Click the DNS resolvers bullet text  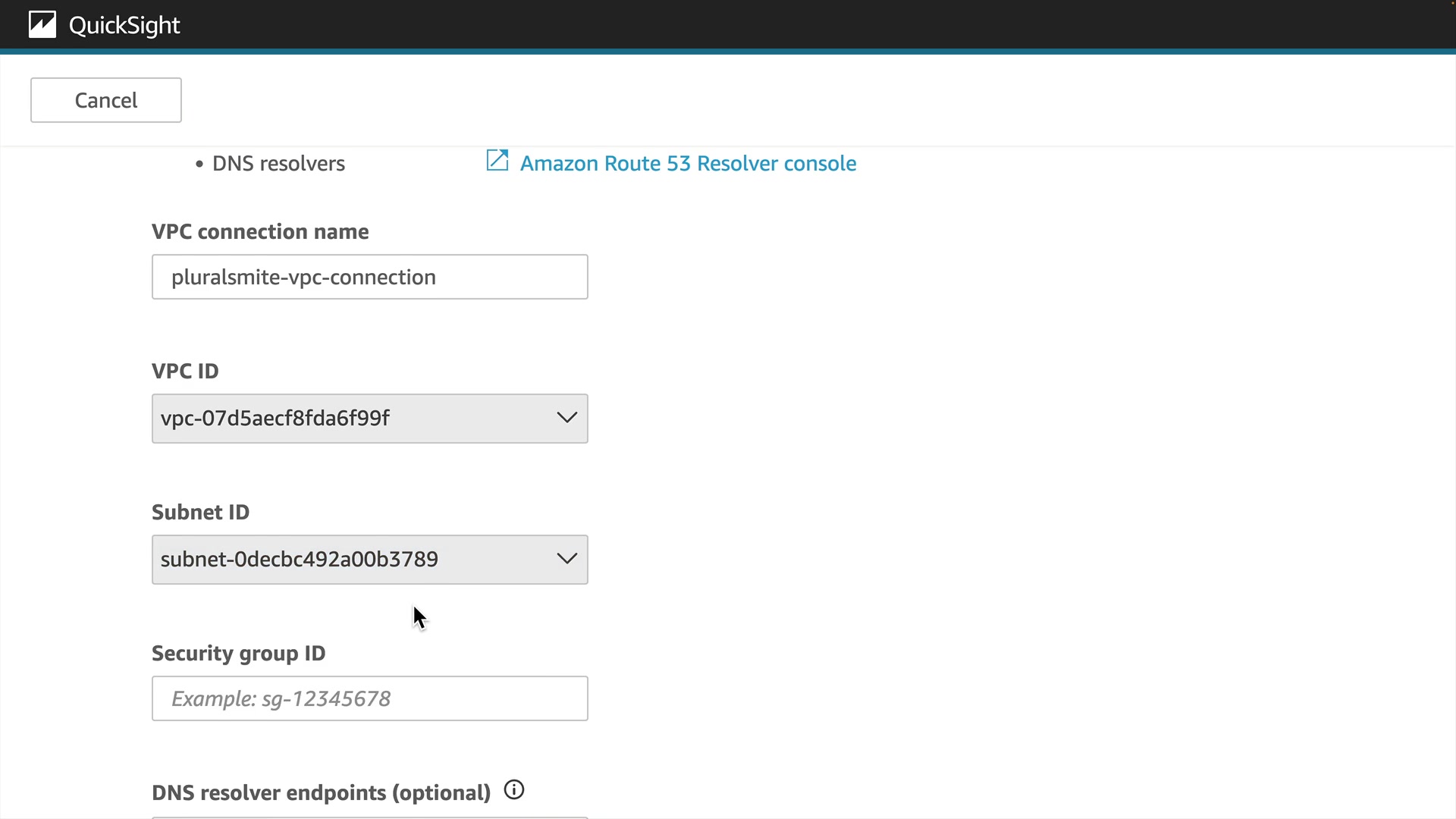coord(278,163)
